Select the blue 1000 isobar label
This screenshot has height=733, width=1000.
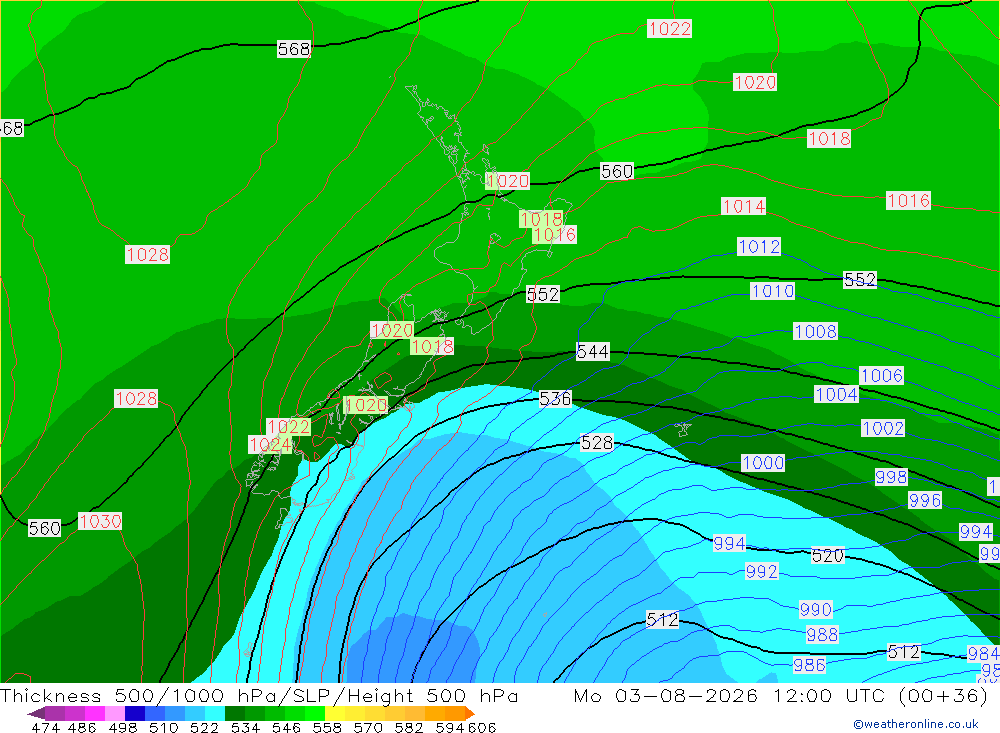pos(763,463)
